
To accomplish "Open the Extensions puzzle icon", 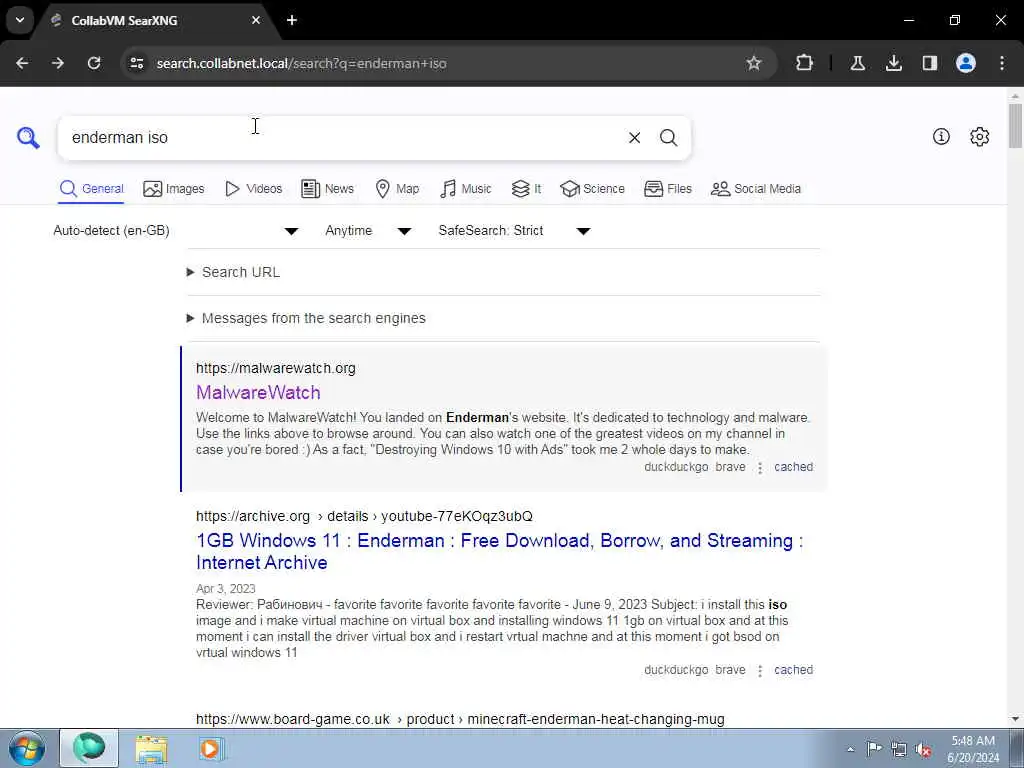I will point(805,63).
